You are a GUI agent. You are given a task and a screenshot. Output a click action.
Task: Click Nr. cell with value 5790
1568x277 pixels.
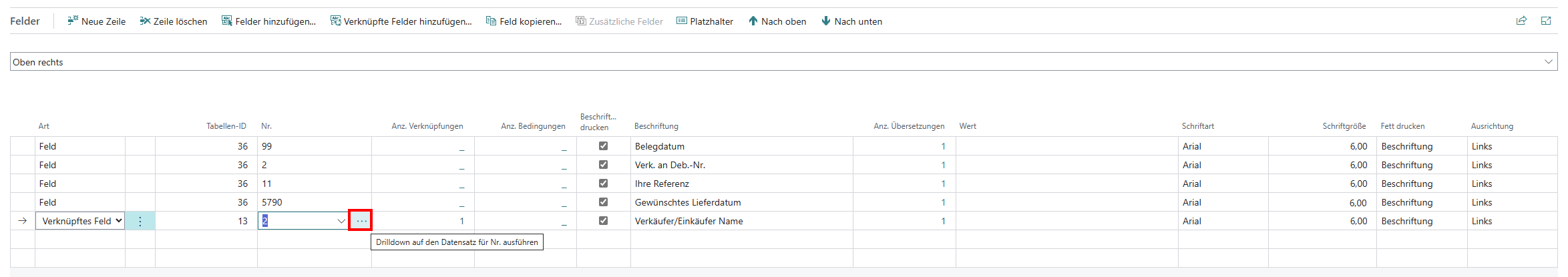(314, 202)
